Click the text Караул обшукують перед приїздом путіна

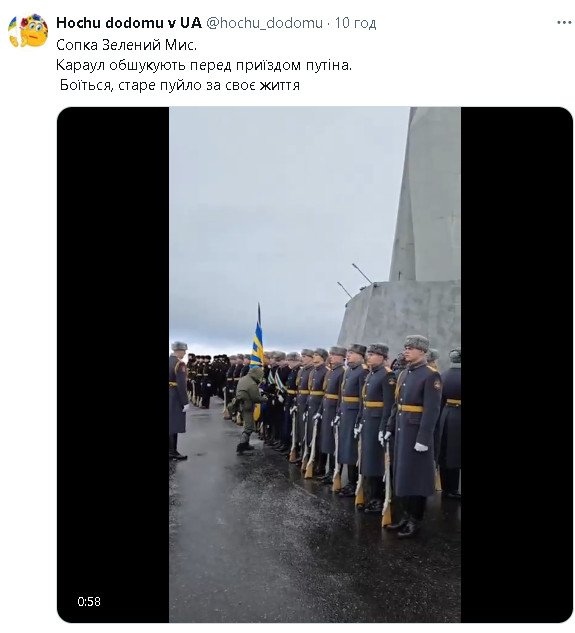coord(204,65)
